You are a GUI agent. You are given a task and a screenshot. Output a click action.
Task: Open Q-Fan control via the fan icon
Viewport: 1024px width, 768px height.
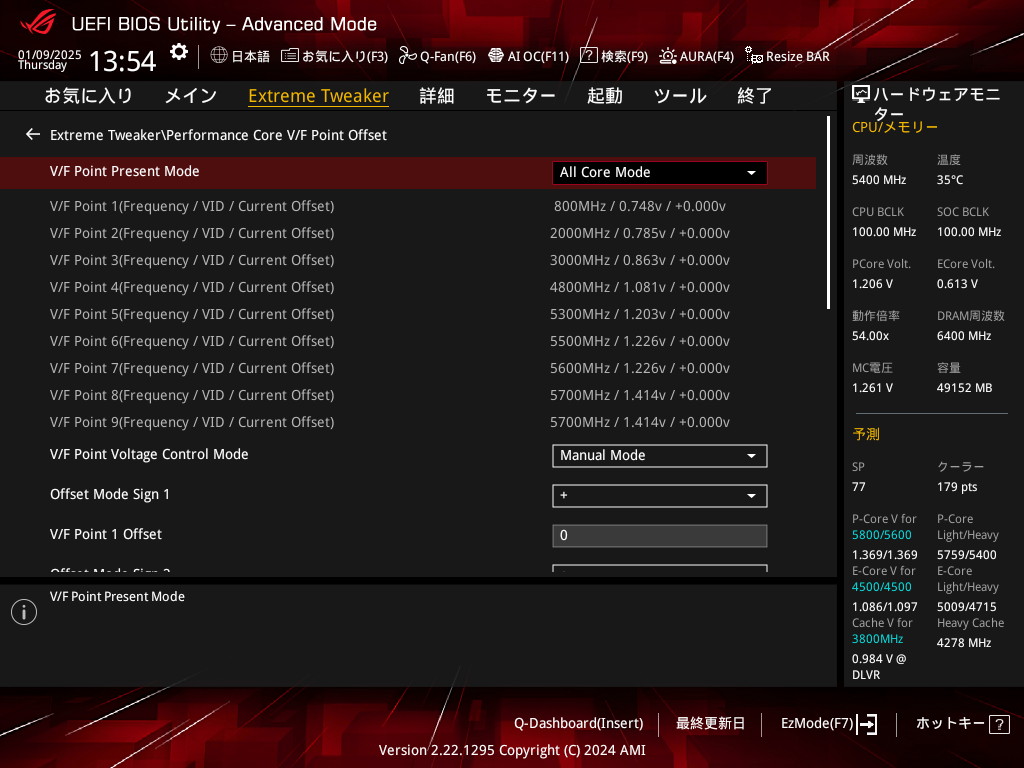pos(407,56)
